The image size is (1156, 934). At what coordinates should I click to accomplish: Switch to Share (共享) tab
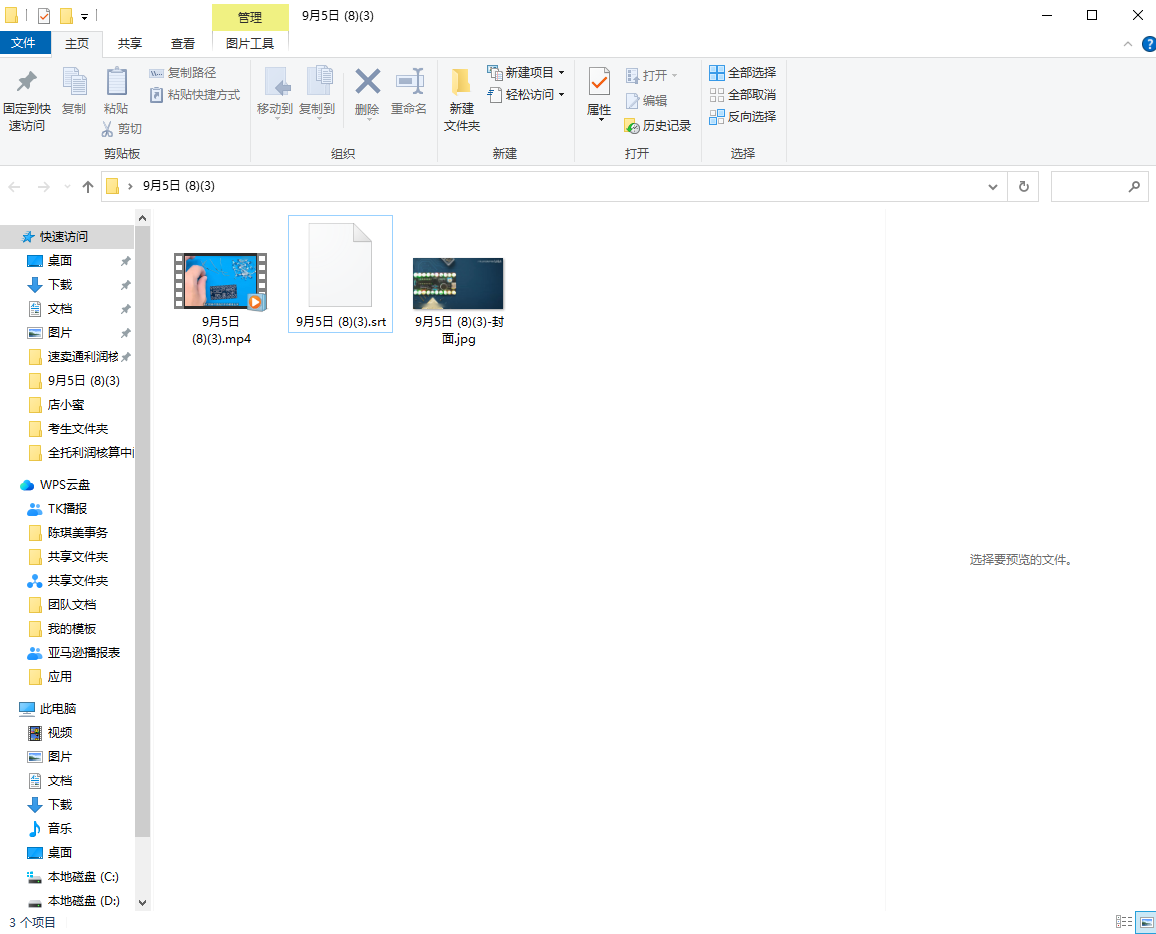(130, 43)
